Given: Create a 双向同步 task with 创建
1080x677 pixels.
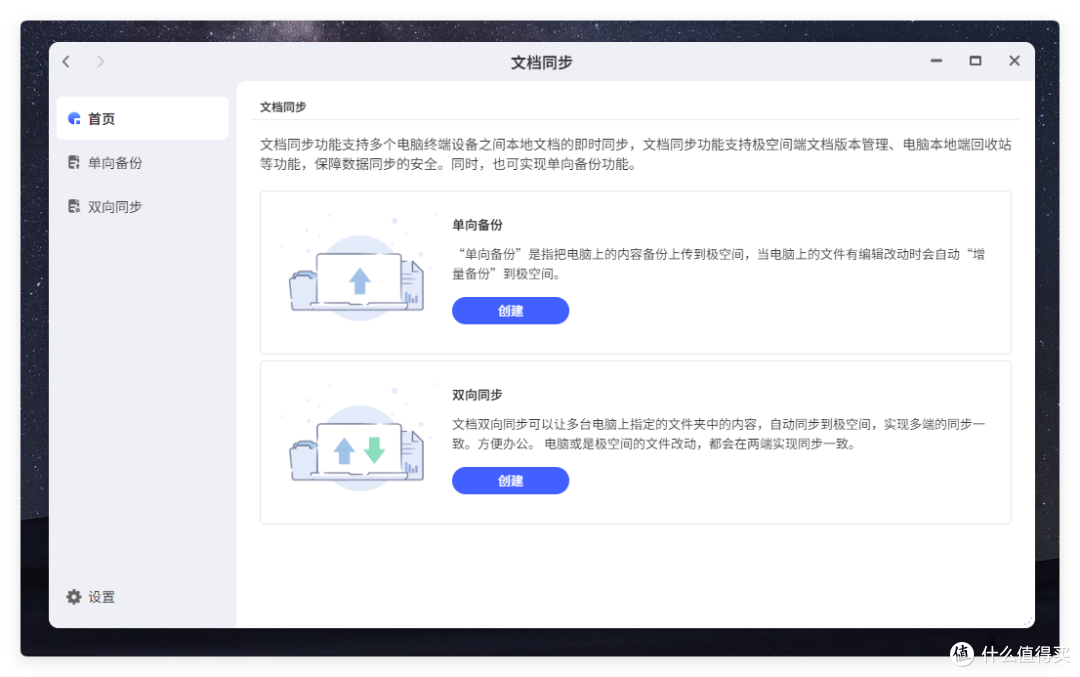Looking at the screenshot, I should click(510, 481).
